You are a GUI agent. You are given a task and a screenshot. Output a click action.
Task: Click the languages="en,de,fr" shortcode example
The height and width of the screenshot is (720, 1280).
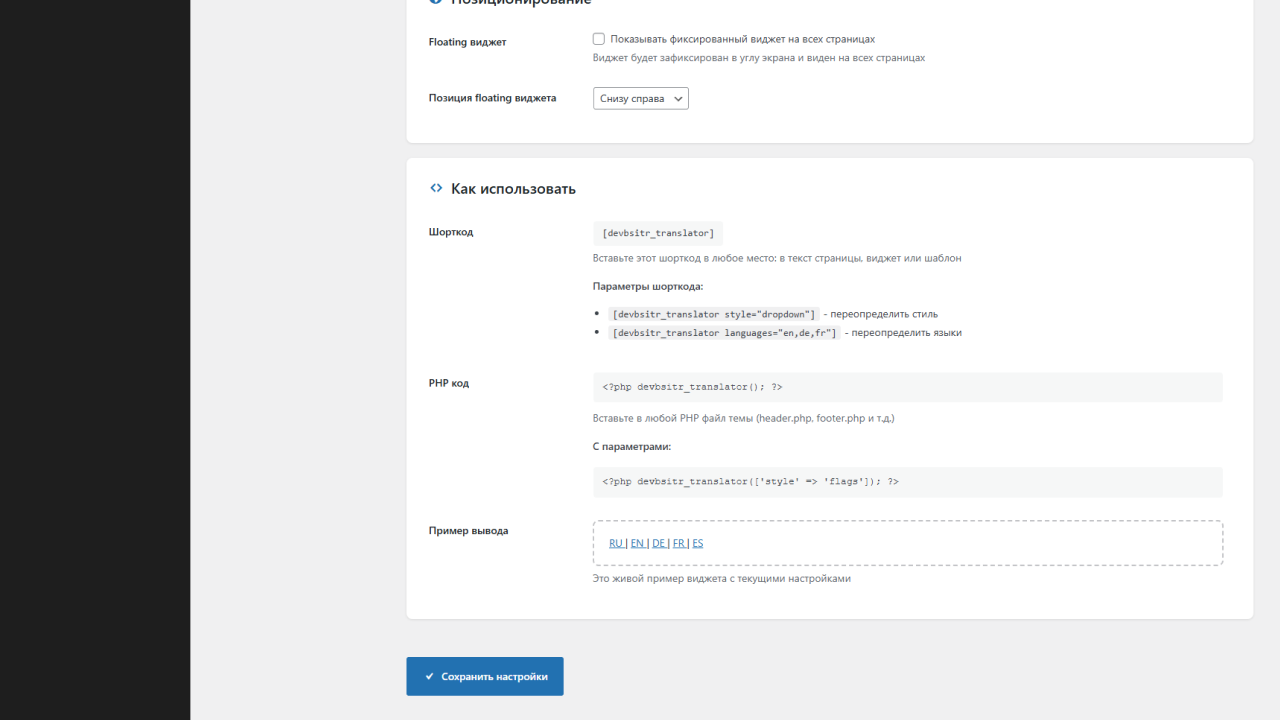[724, 333]
